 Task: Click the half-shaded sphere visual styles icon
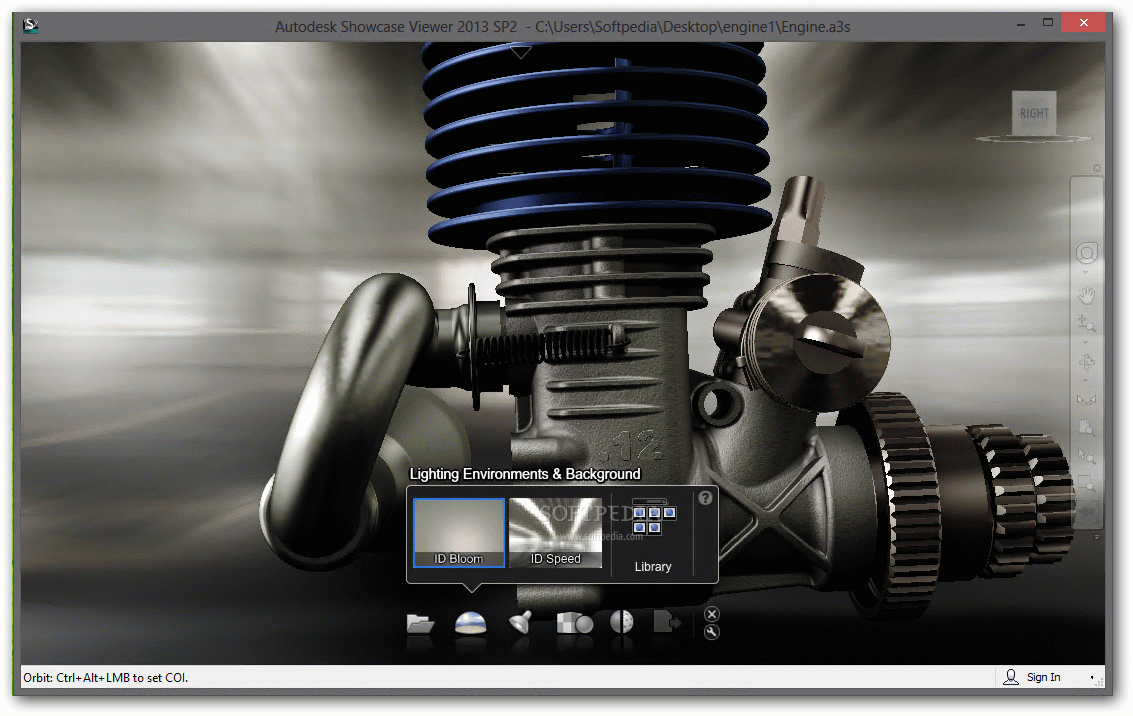pyautogui.click(x=621, y=622)
